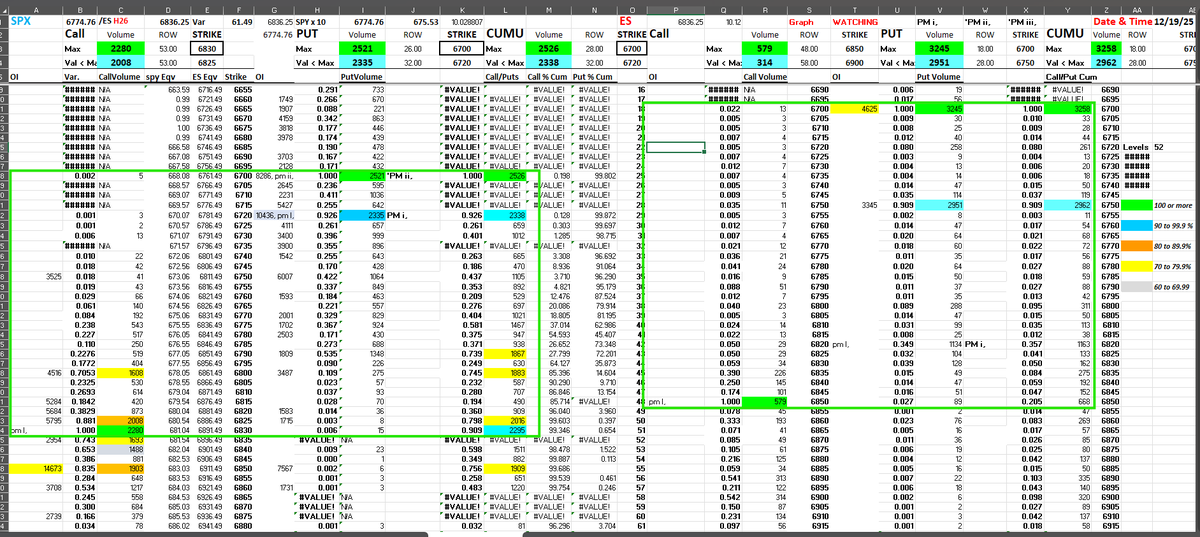Click the orange '80 to 89.9%' legend swatch
This screenshot has height=537, width=1200.
tap(1137, 245)
